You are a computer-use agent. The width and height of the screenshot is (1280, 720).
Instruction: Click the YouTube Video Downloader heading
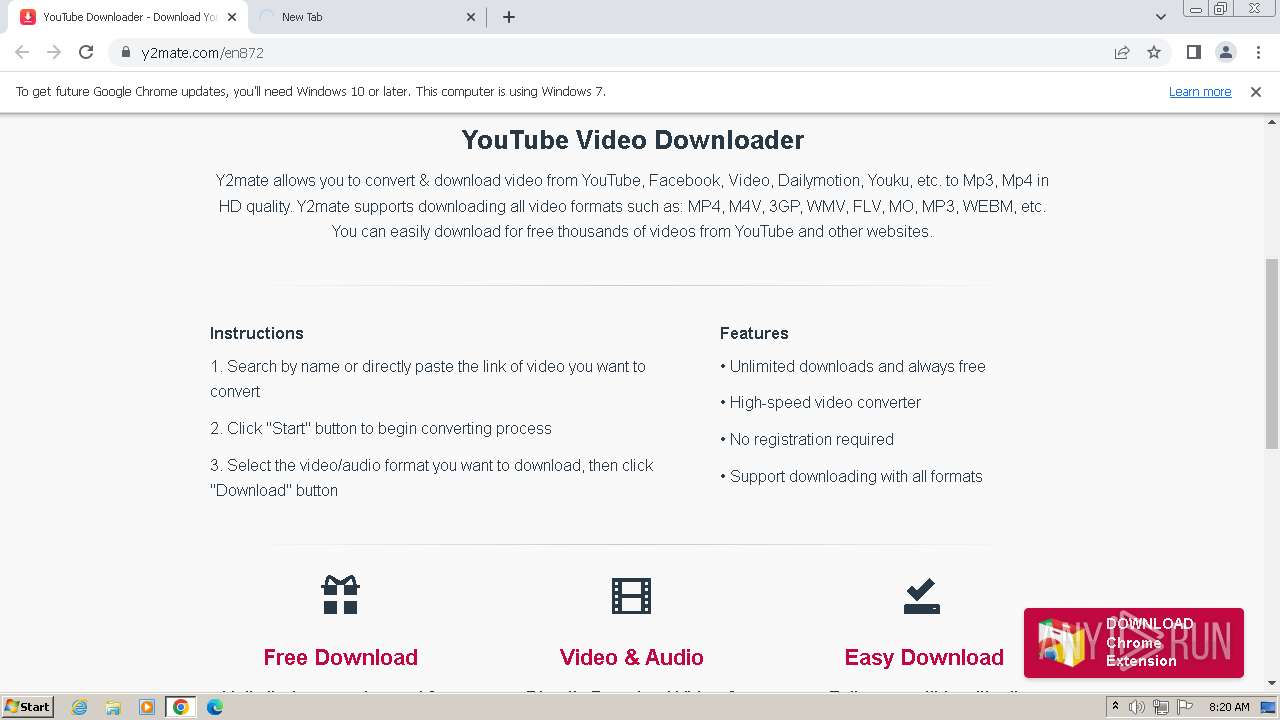click(x=633, y=140)
